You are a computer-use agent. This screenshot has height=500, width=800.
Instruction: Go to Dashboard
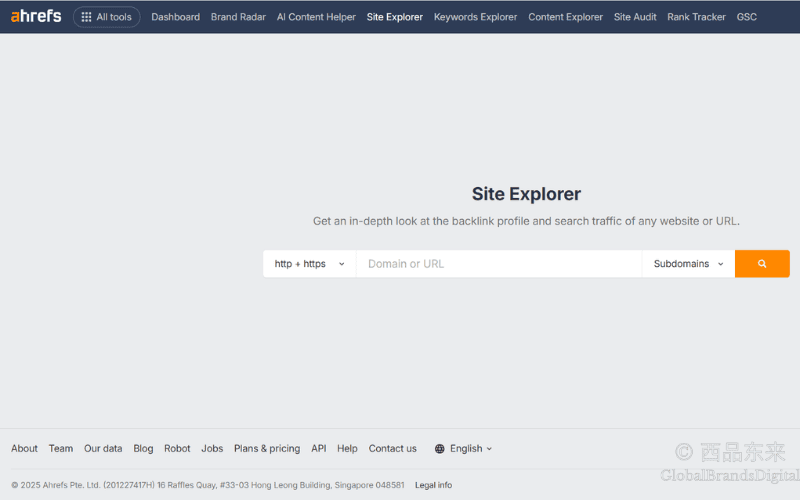coord(176,17)
